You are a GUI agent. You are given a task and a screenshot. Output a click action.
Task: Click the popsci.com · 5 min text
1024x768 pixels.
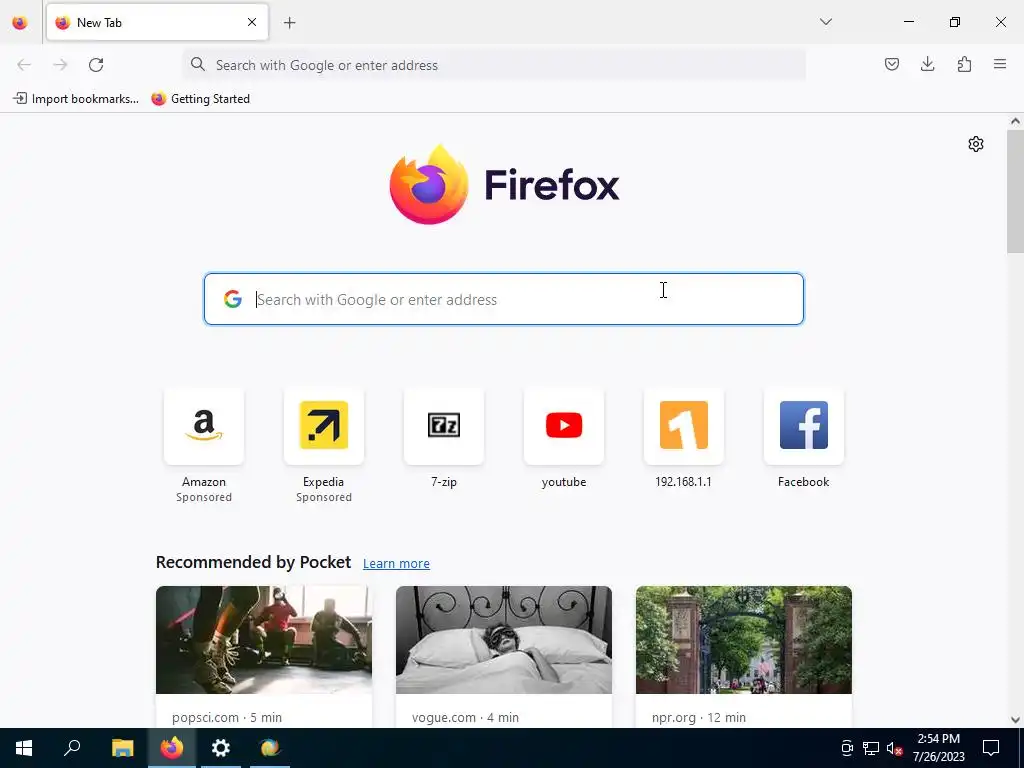(227, 718)
